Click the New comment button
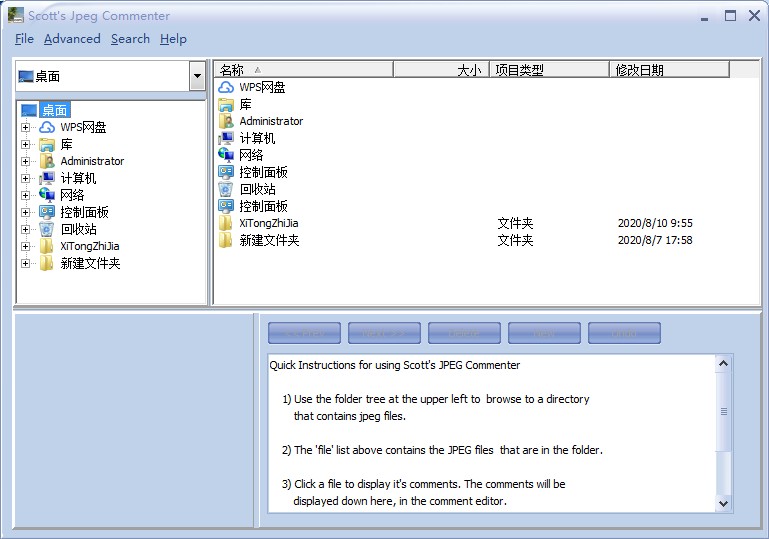Screen dimensions: 769x539 tap(544, 333)
